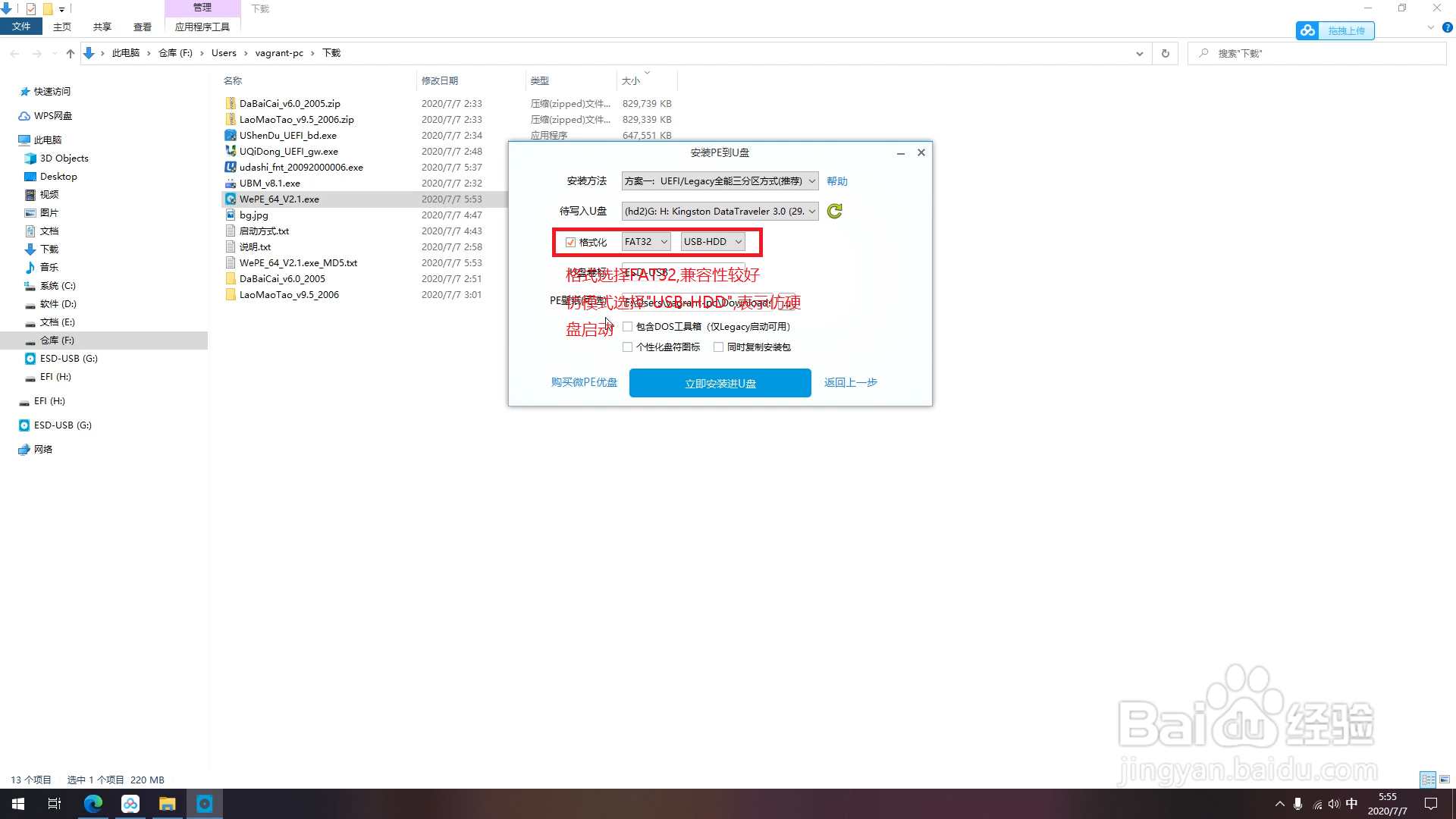Open the FAT32 filesystem dropdown
1456x819 pixels.
point(646,242)
